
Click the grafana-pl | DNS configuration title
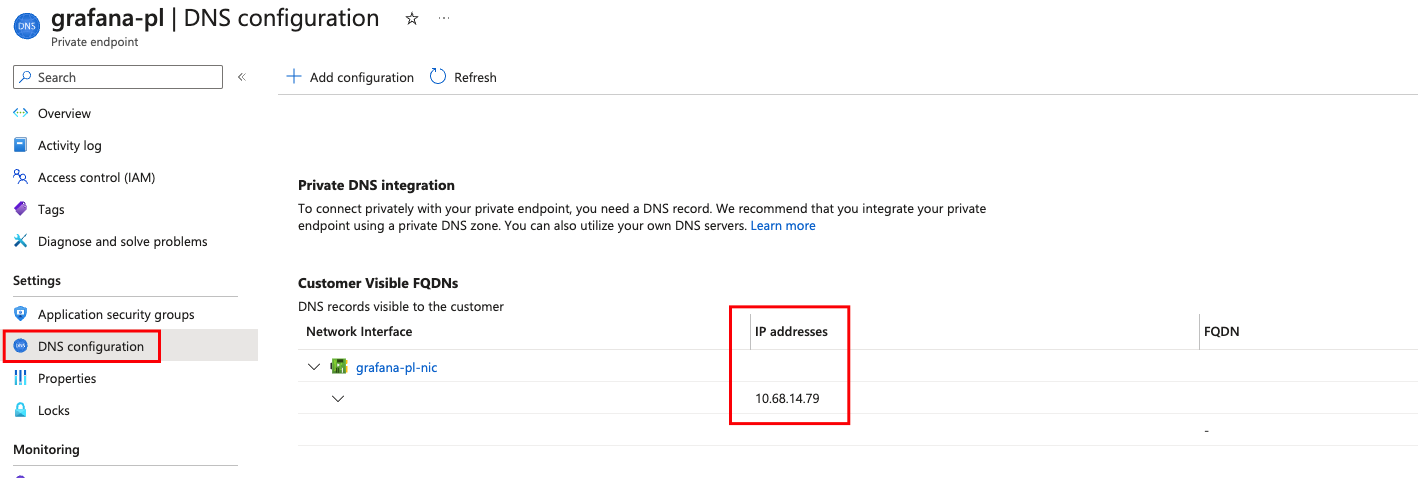pos(215,18)
